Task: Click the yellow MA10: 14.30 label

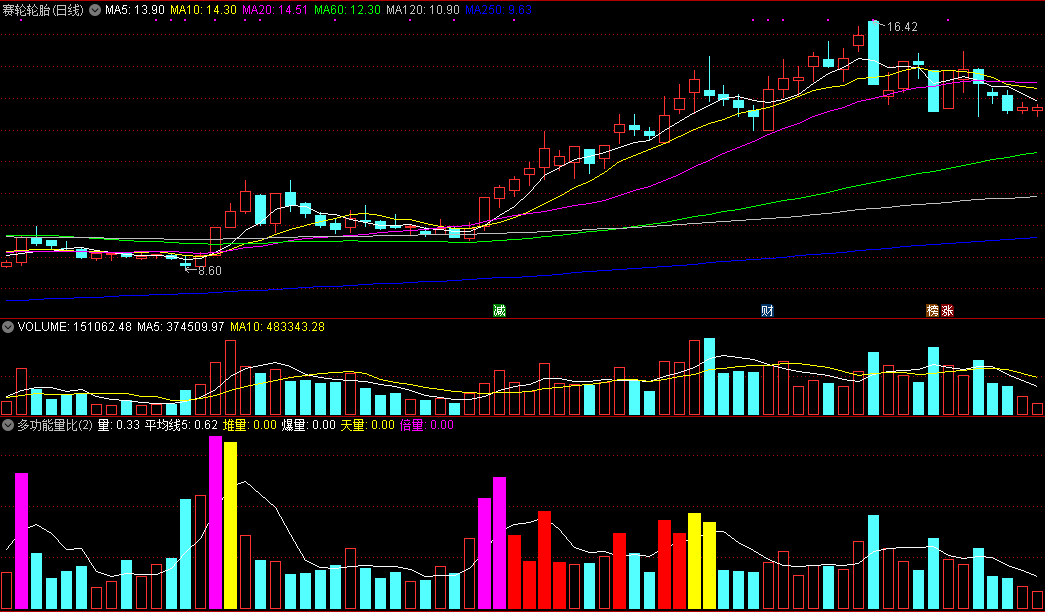Action: pos(203,11)
